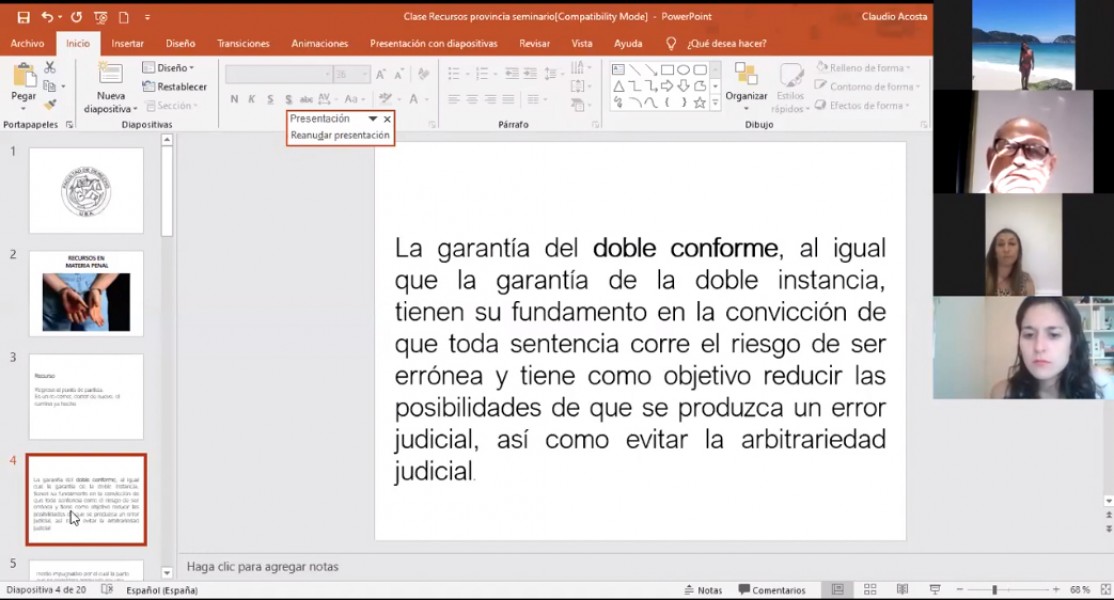Screen dimensions: 1114x600
Task: Click the ¿Qué desea hacer? search box
Action: tap(726, 43)
